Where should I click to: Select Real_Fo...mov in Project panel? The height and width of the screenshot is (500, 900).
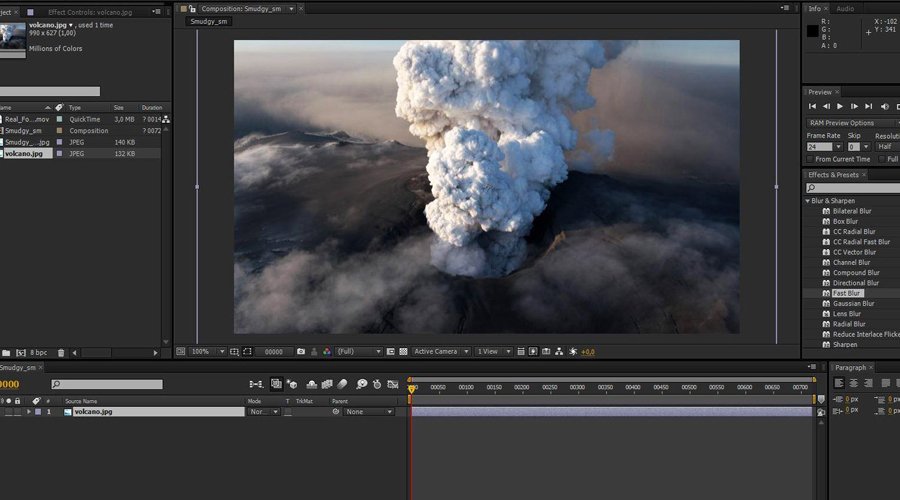click(27, 119)
